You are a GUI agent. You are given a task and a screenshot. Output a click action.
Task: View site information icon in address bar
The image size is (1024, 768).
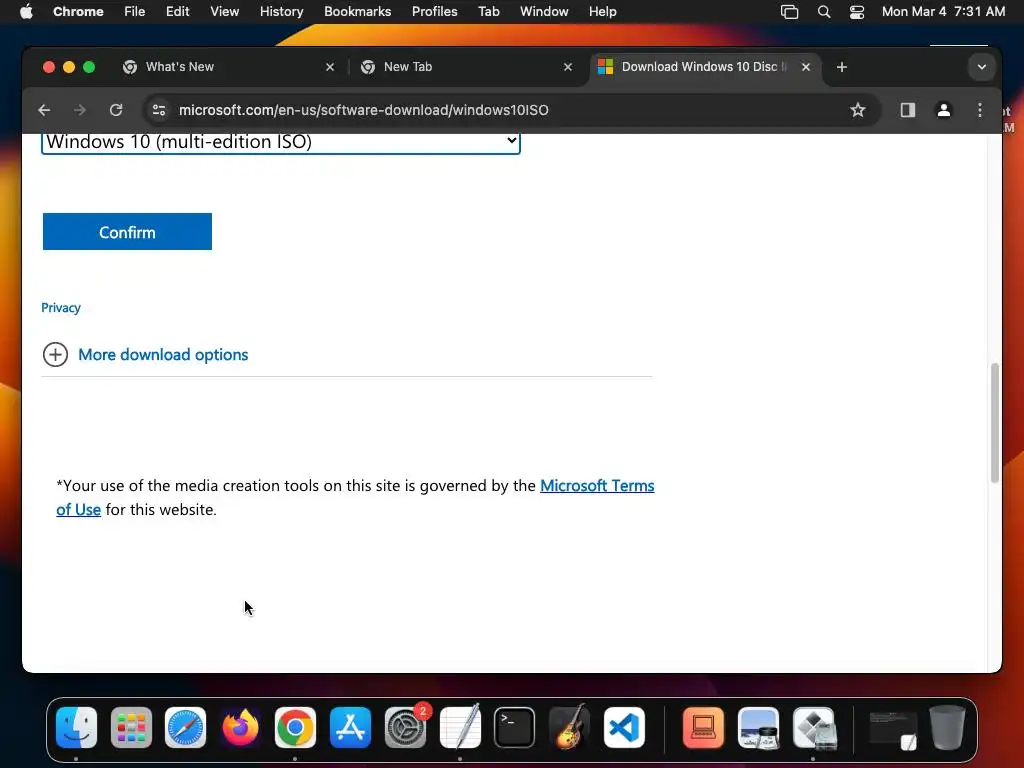(x=159, y=110)
